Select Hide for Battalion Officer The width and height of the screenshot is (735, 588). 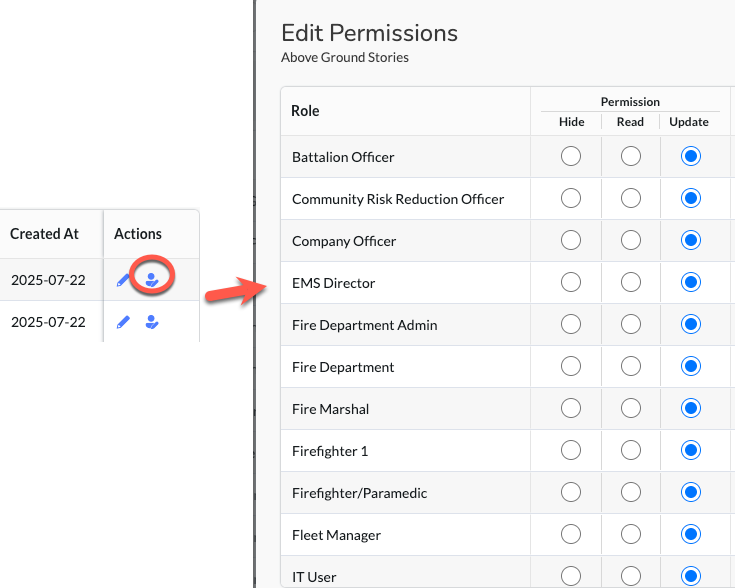570,156
